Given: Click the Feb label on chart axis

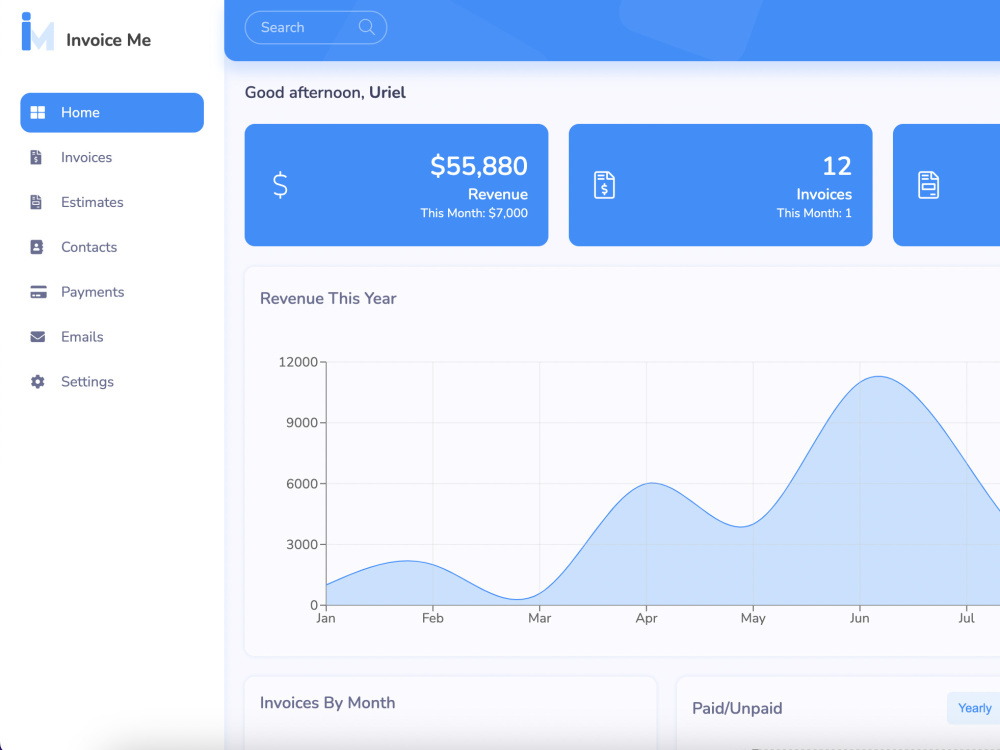Looking at the screenshot, I should 432,618.
